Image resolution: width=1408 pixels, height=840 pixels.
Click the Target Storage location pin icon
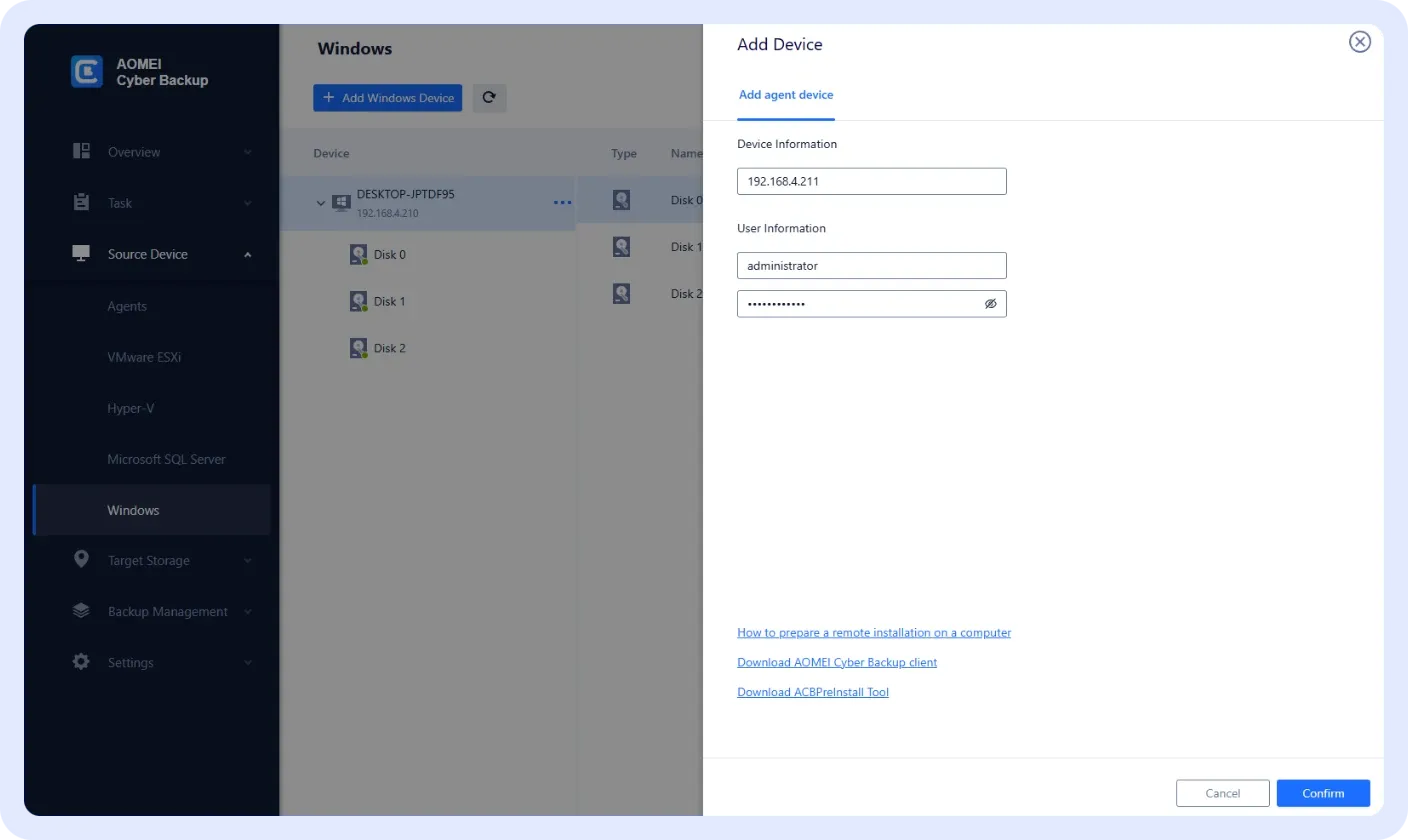82,560
